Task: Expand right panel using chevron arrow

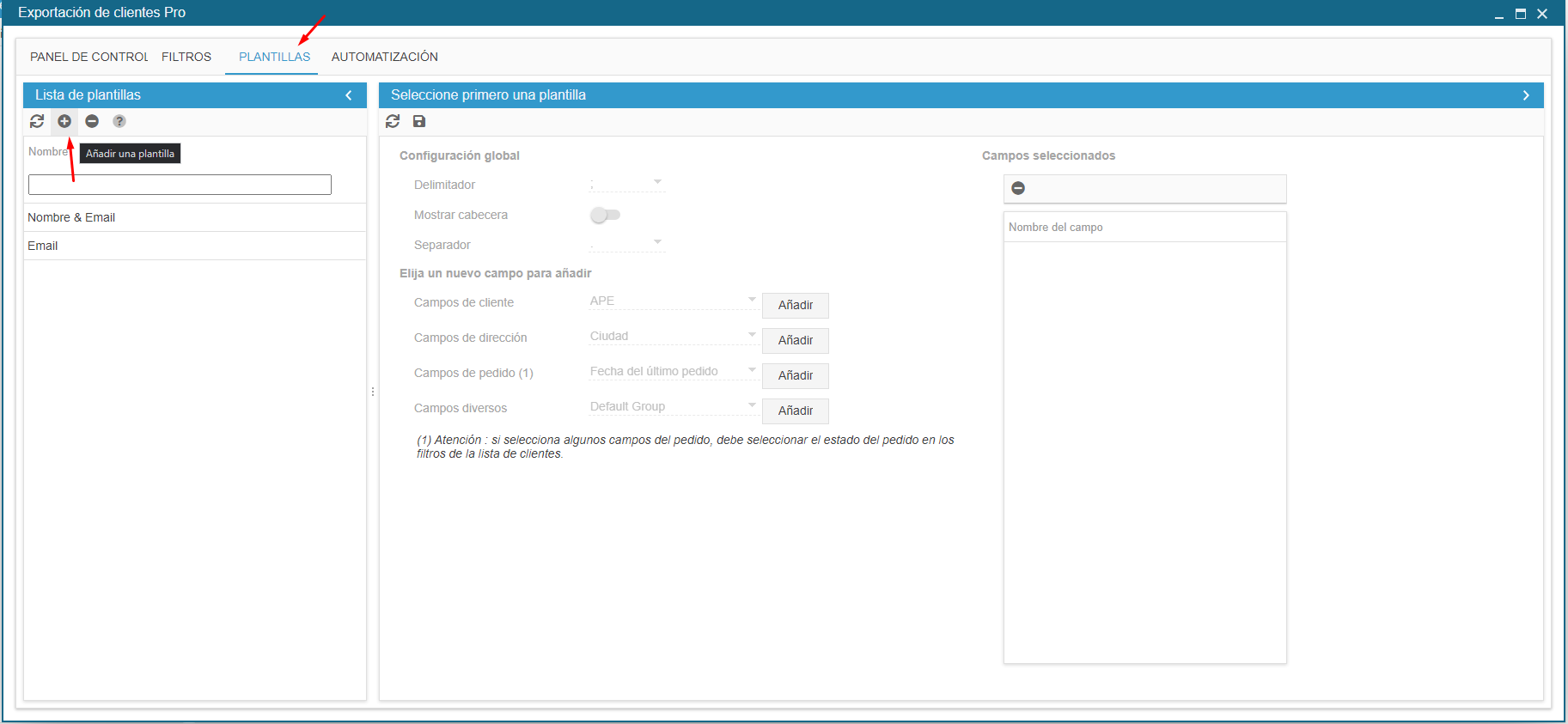Action: [1526, 95]
